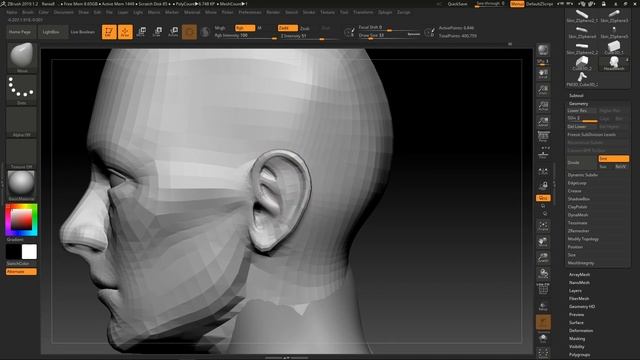Expand the ZRemesher section

[578, 231]
